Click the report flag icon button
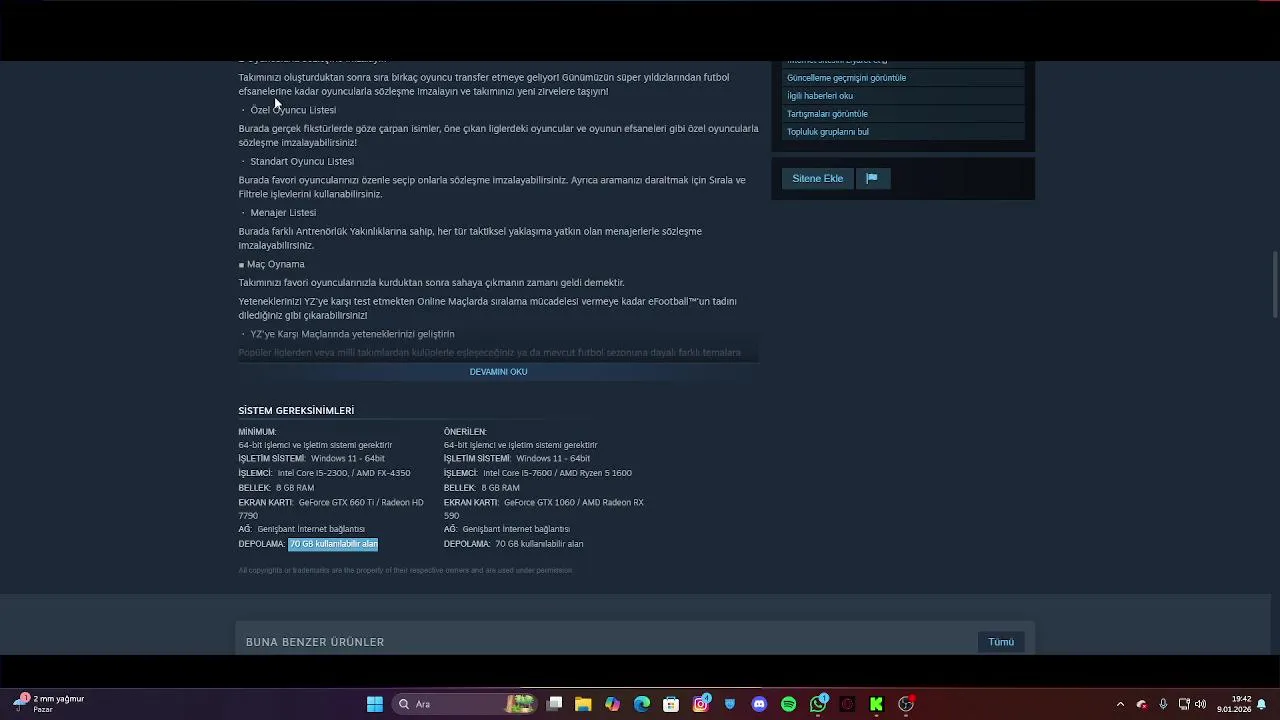1280x720 pixels. click(872, 179)
